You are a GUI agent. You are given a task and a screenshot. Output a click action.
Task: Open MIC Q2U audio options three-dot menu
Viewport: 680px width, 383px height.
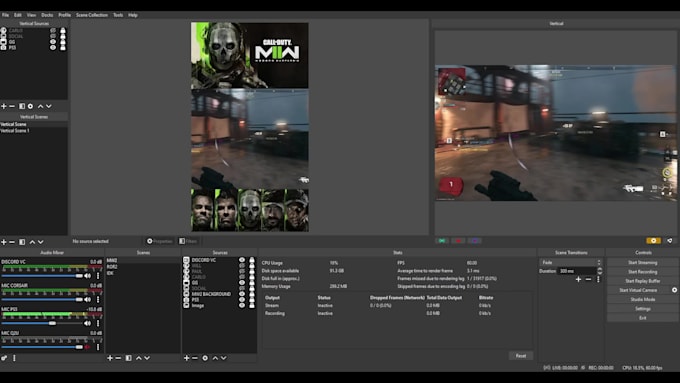click(x=98, y=347)
